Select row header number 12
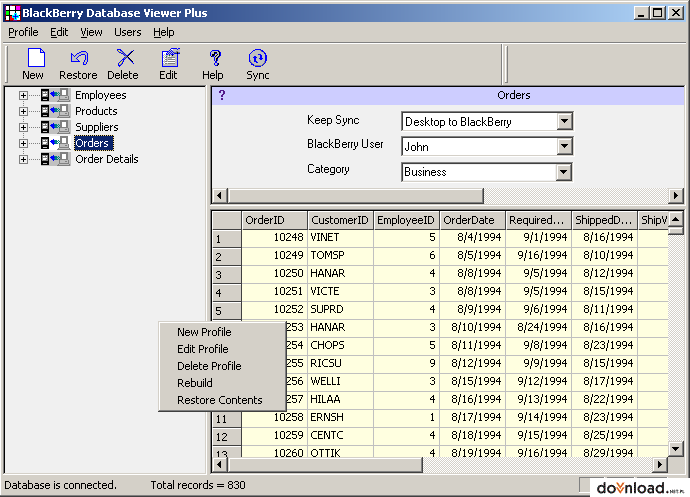 (x=227, y=436)
